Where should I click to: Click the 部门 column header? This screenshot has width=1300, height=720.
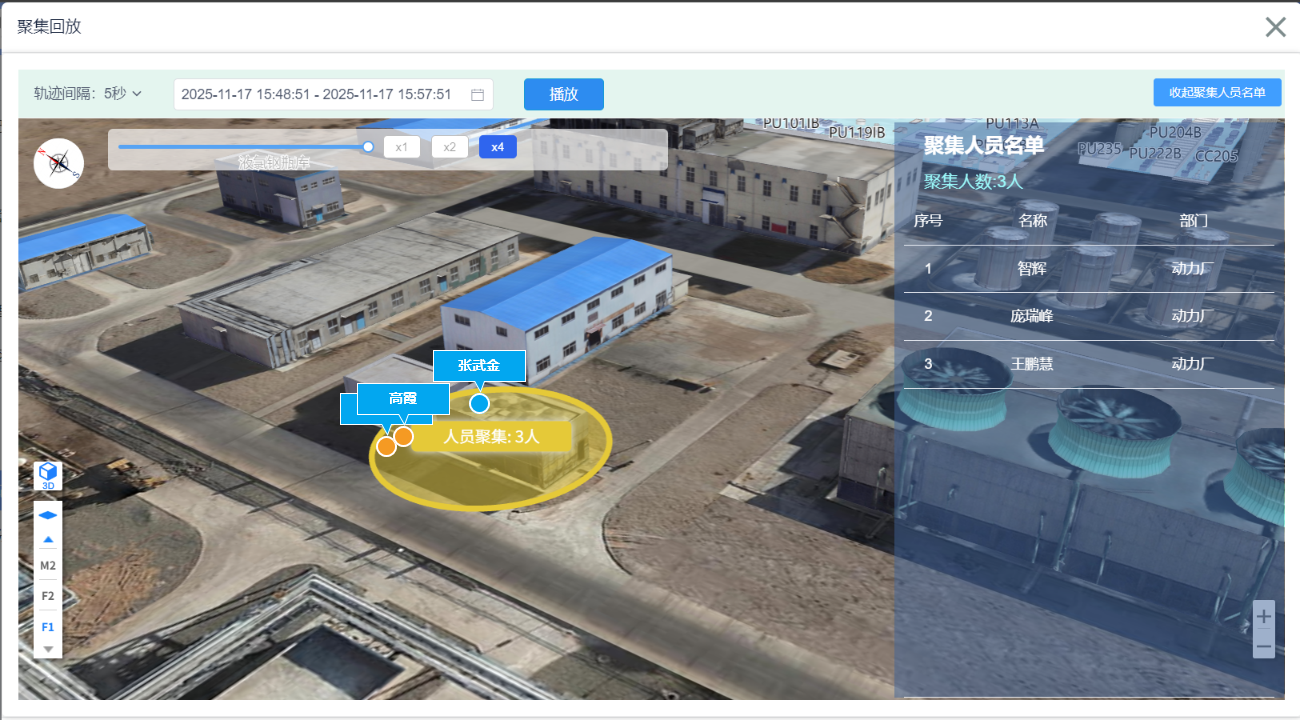(1194, 220)
